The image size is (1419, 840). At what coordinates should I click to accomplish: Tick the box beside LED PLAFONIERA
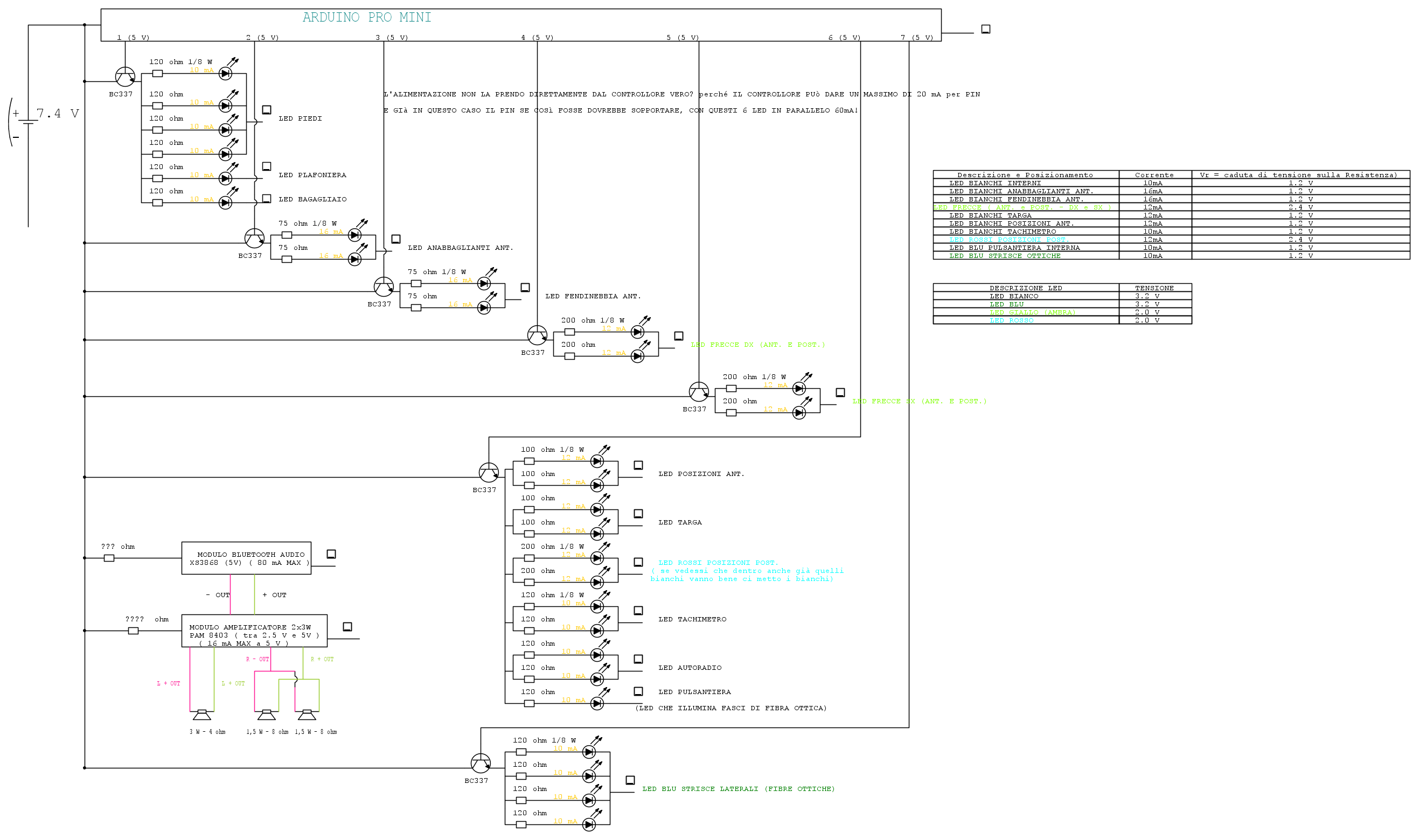(266, 166)
